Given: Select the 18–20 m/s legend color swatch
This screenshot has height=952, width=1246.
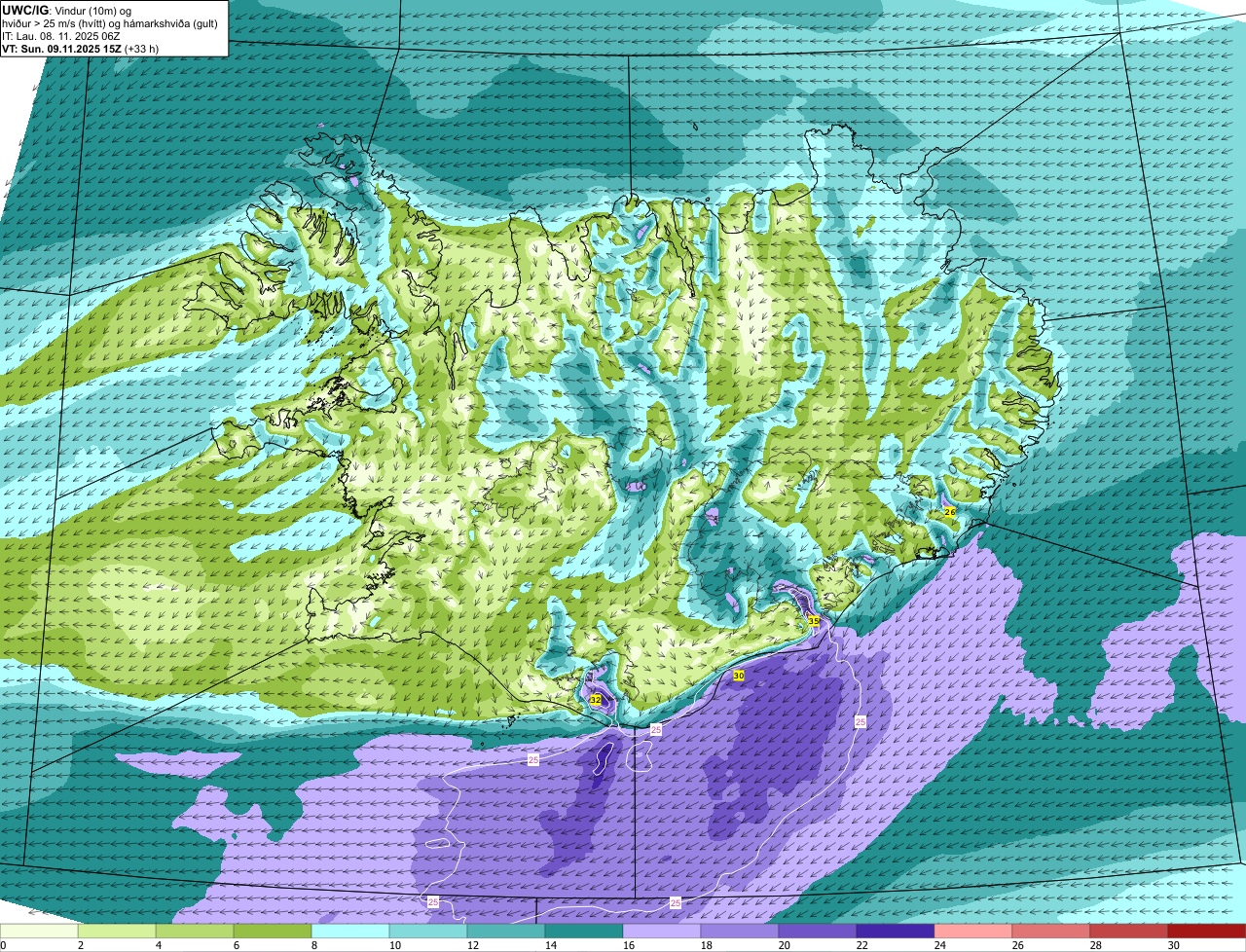Looking at the screenshot, I should click(740, 932).
